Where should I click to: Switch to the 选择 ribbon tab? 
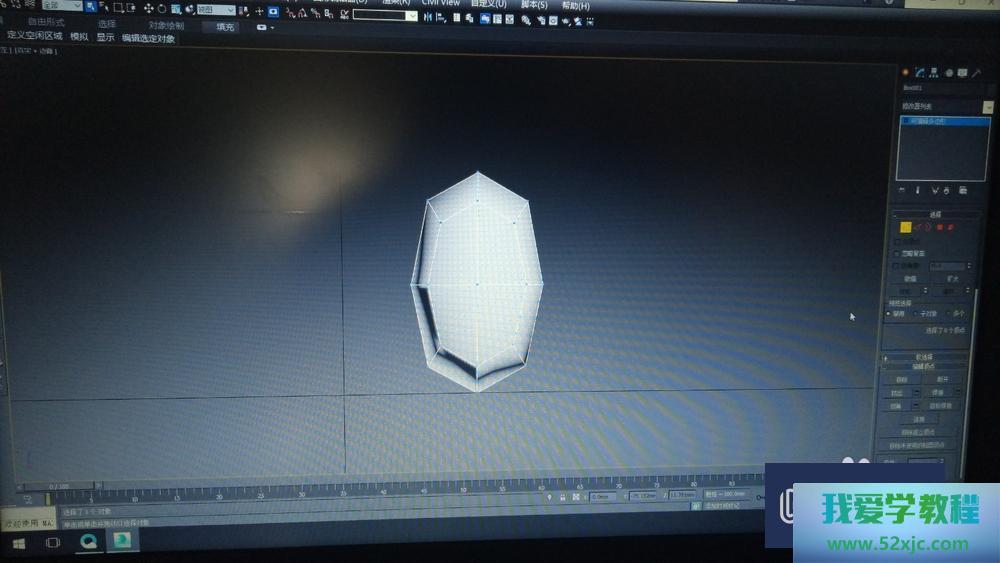pyautogui.click(x=106, y=24)
